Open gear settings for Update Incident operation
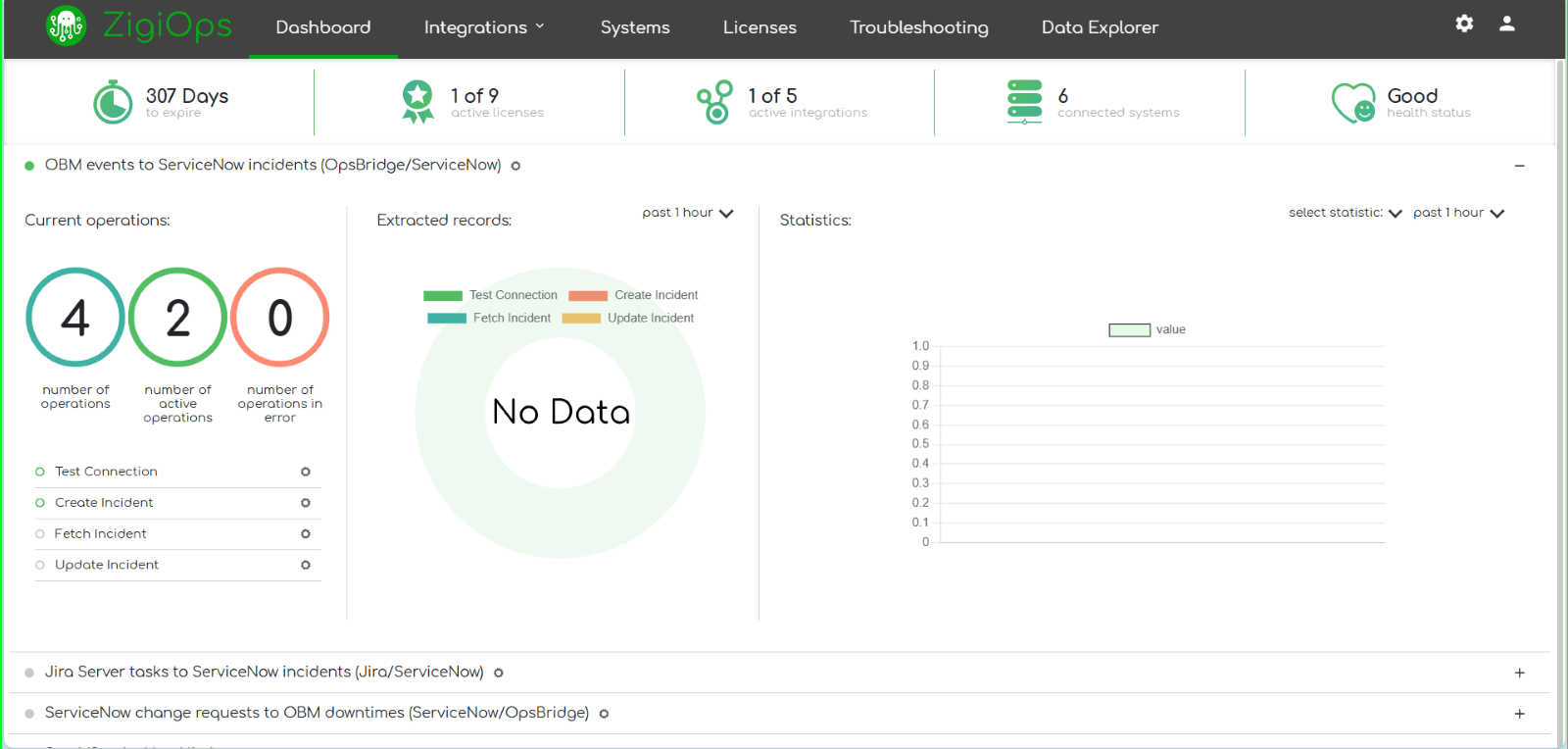 [x=306, y=565]
